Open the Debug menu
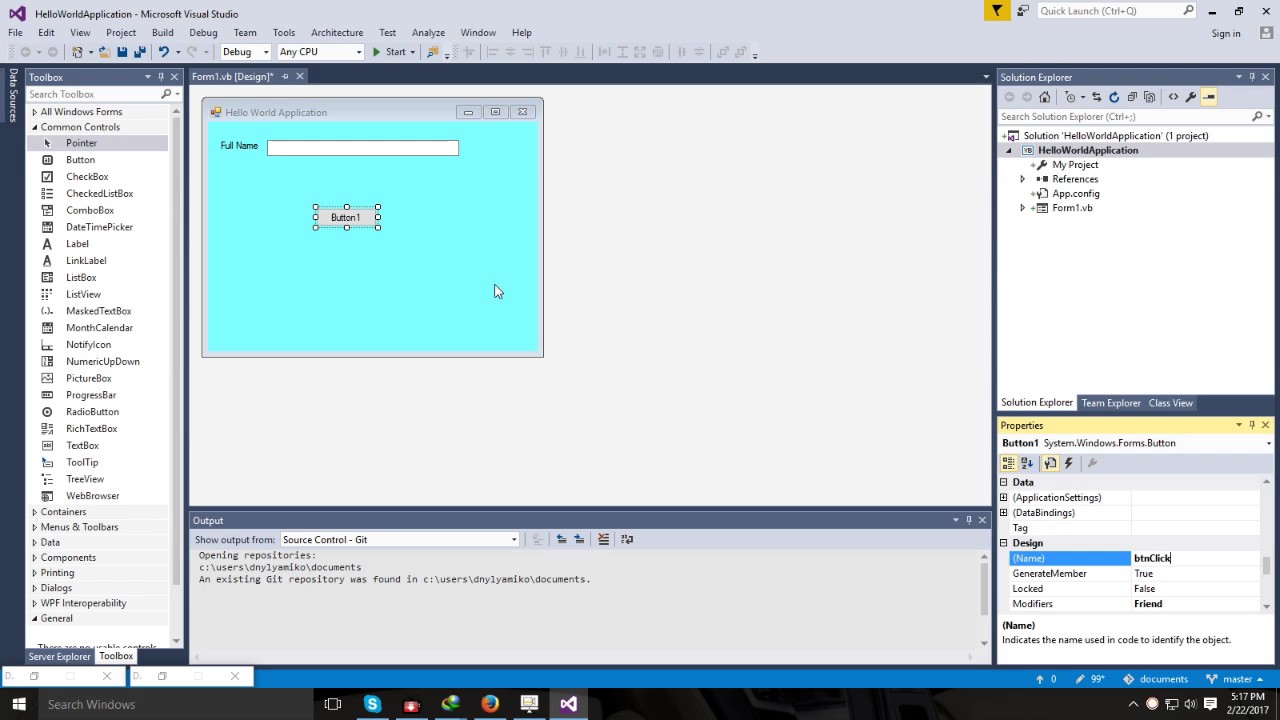Viewport: 1280px width, 720px height. [x=203, y=33]
